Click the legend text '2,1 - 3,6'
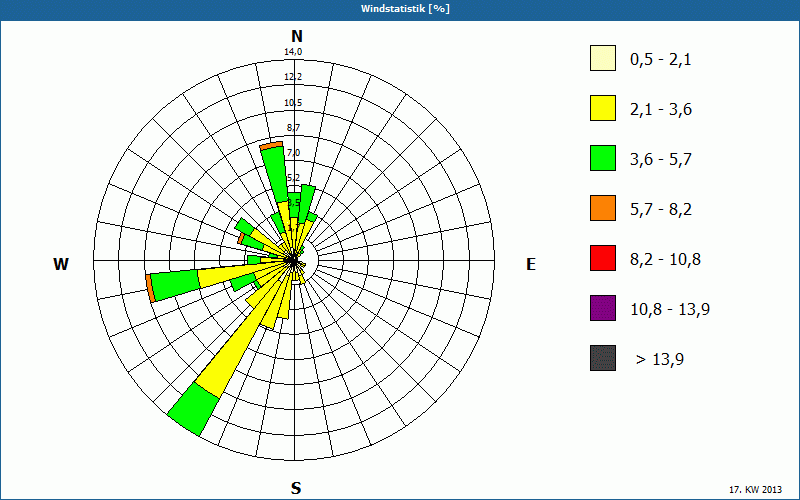800x500 pixels. (x=661, y=110)
